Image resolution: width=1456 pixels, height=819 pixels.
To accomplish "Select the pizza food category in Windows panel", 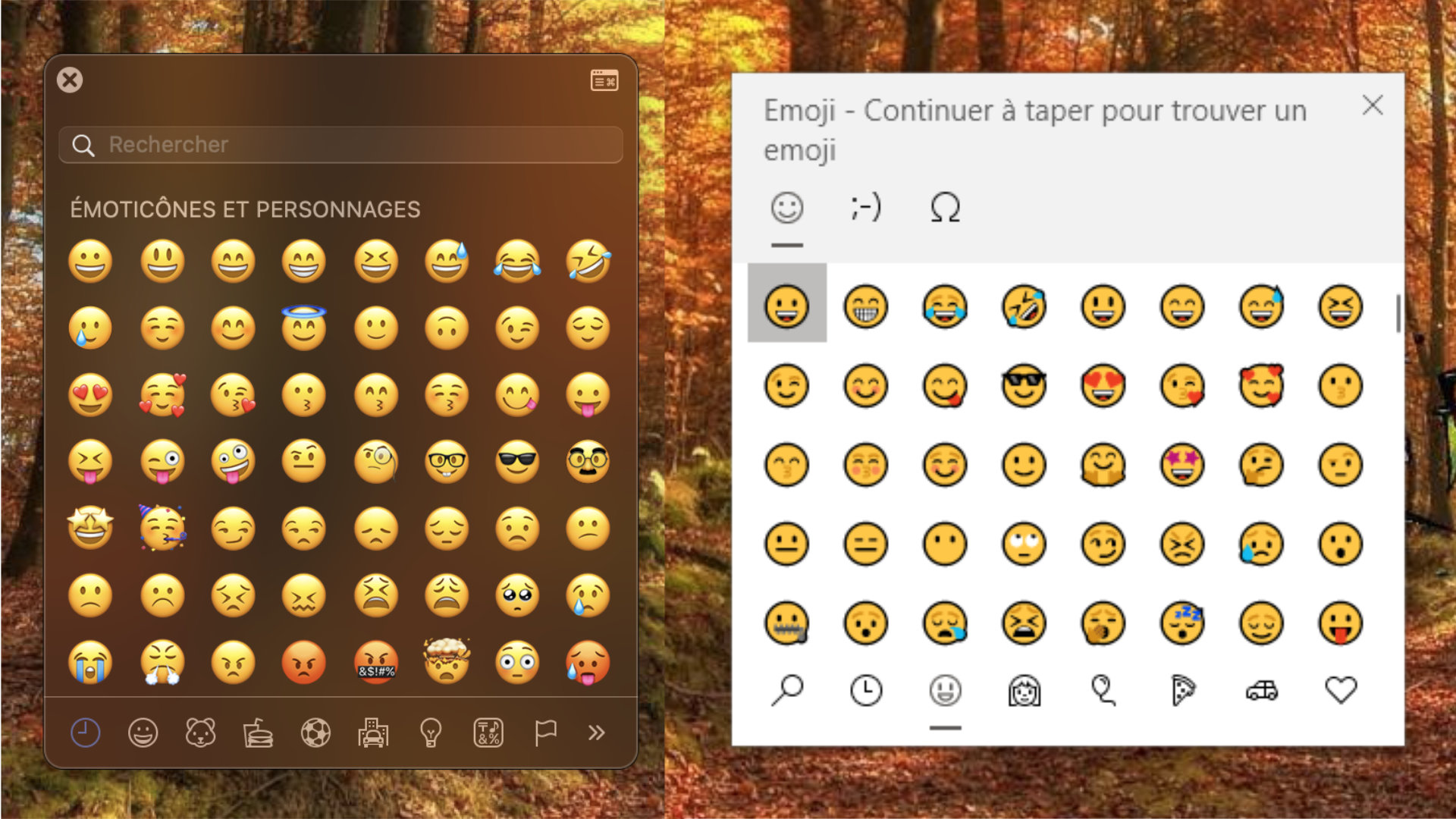I will [1181, 690].
